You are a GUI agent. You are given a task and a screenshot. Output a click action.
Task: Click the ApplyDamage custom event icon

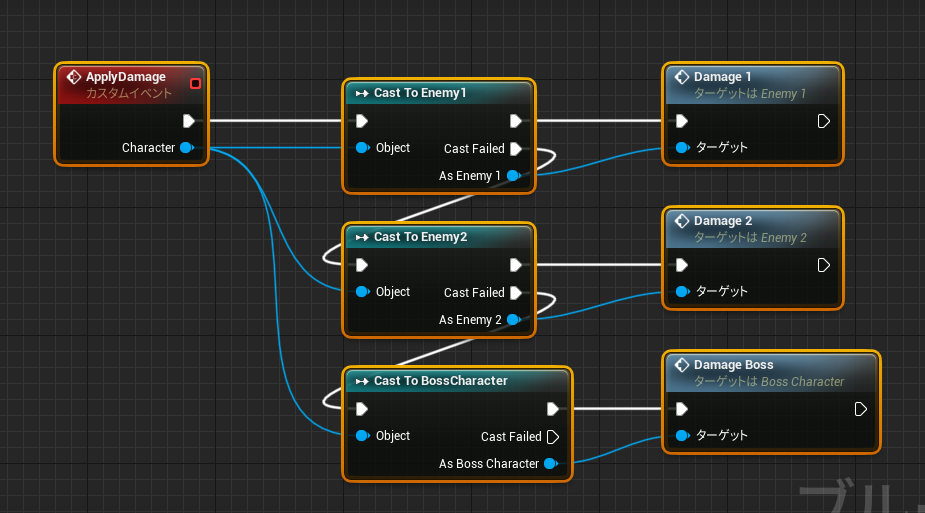click(x=74, y=77)
